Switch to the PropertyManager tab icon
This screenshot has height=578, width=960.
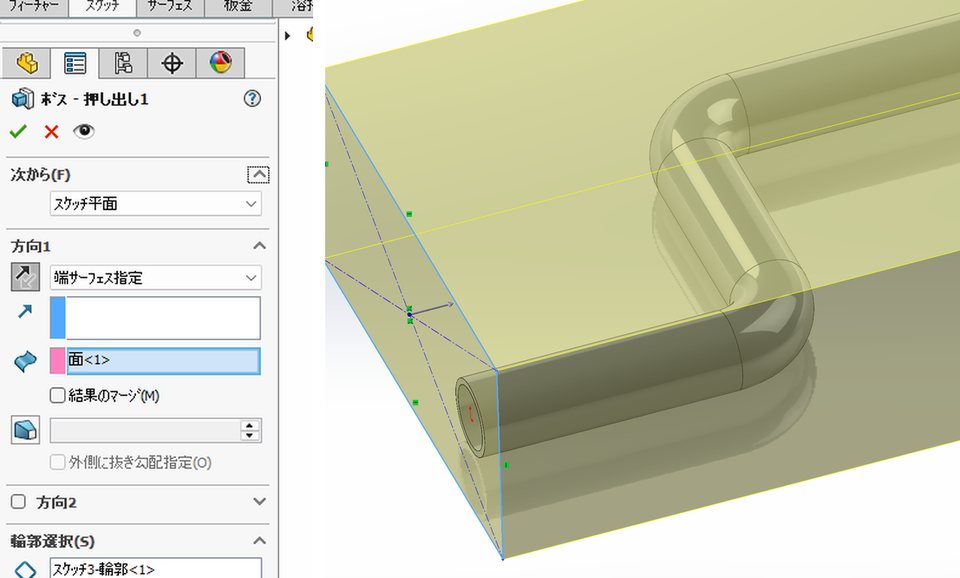(75, 62)
